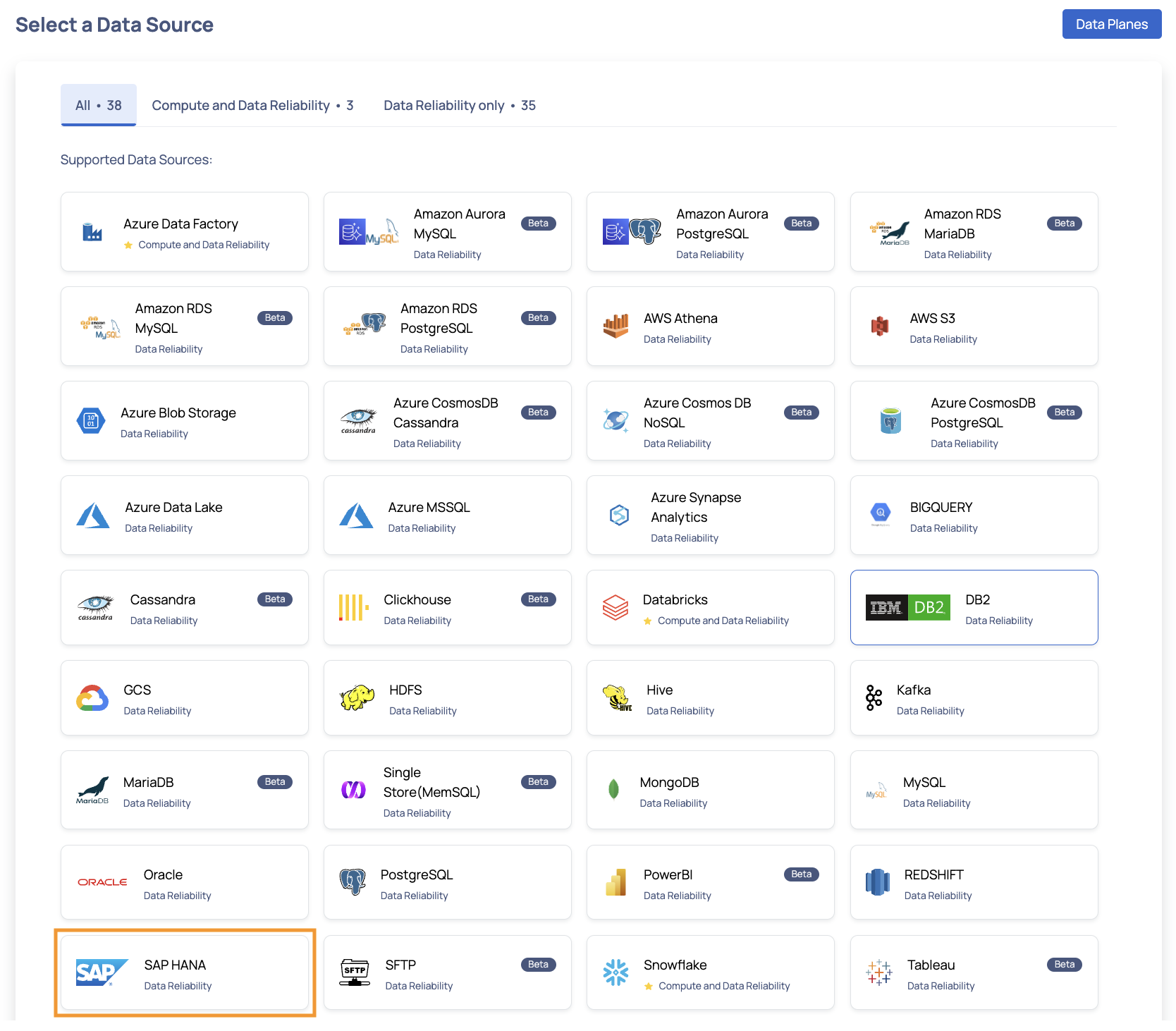This screenshot has height=1031, width=1176.
Task: Click the SAP logo
Action: pos(102,972)
